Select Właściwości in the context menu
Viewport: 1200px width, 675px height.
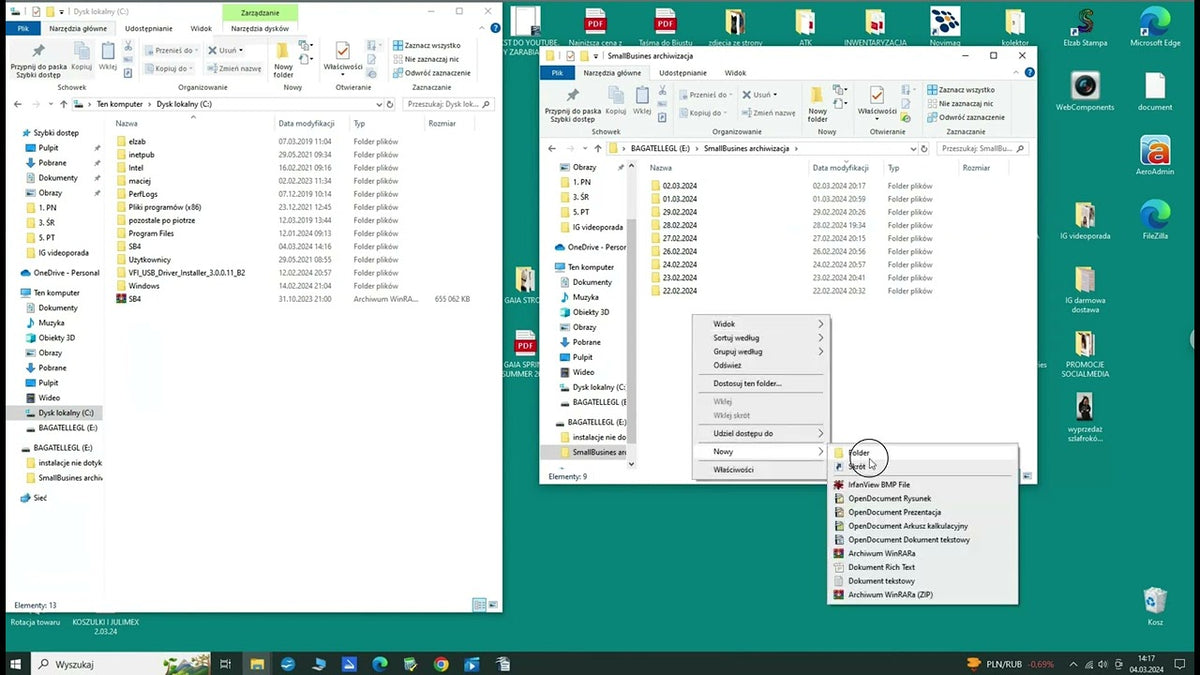point(762,470)
